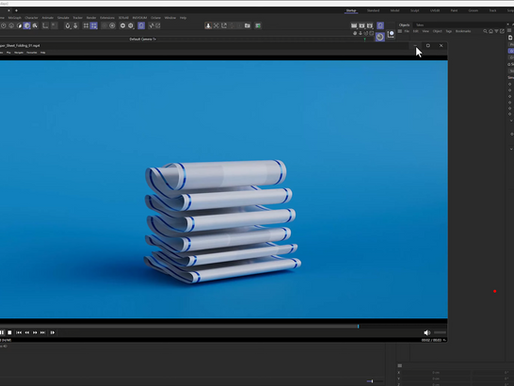
Task: Open the Default Camera viewport label
Action: 143,39
